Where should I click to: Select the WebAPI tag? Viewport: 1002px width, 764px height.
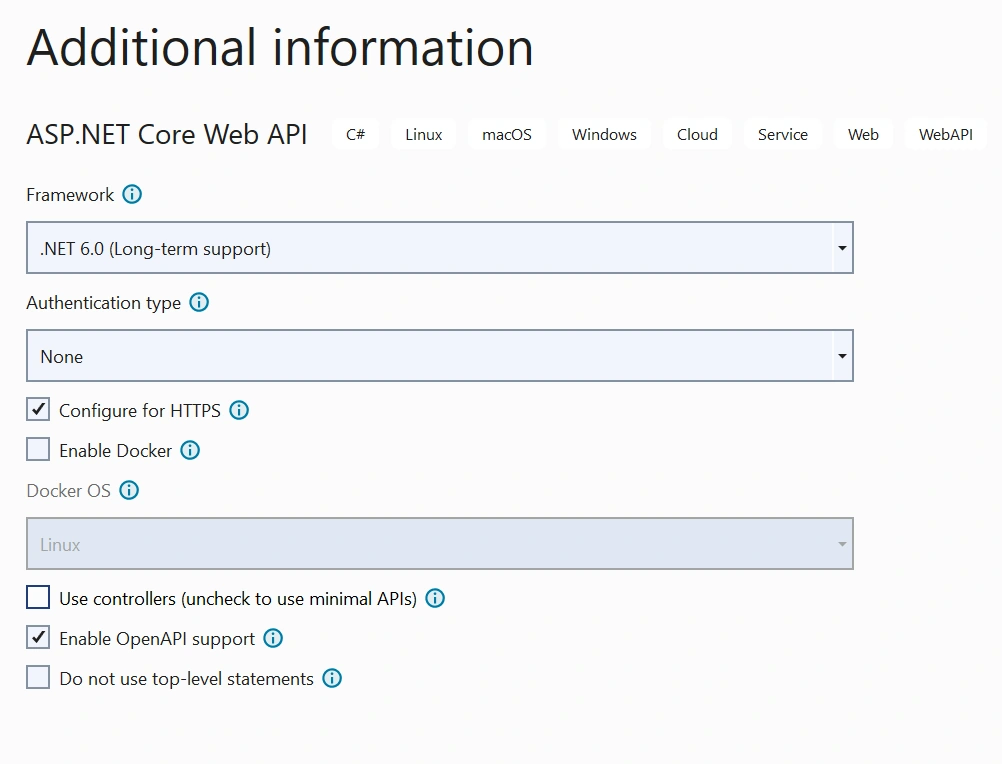point(946,134)
